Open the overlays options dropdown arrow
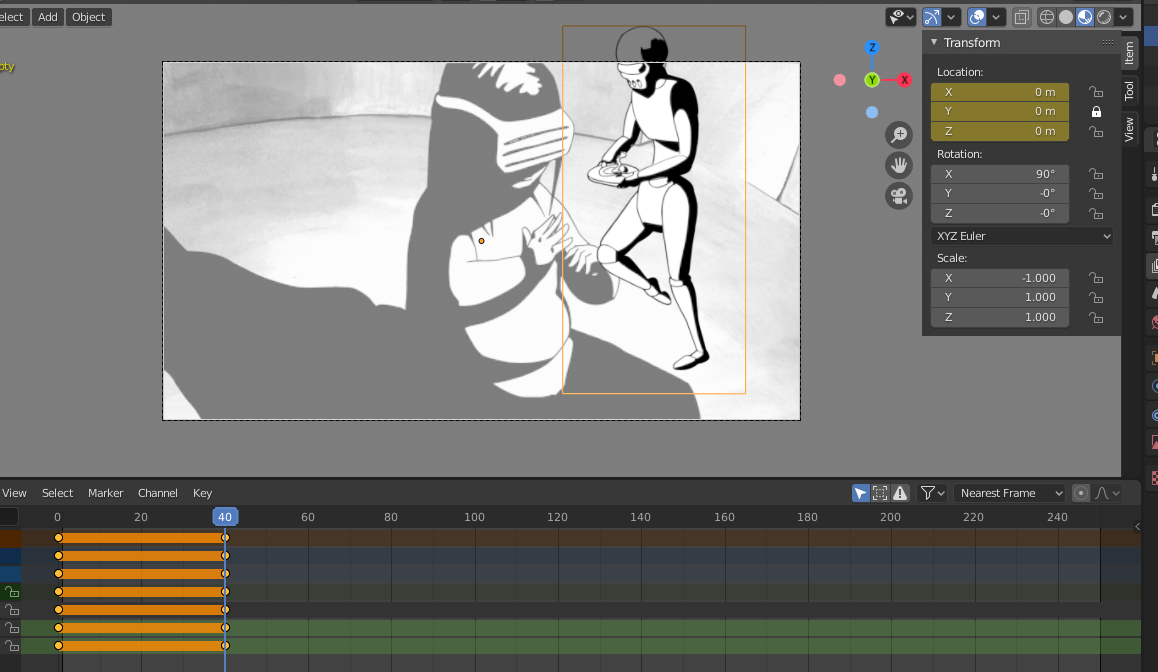The width and height of the screenshot is (1158, 672). click(996, 17)
